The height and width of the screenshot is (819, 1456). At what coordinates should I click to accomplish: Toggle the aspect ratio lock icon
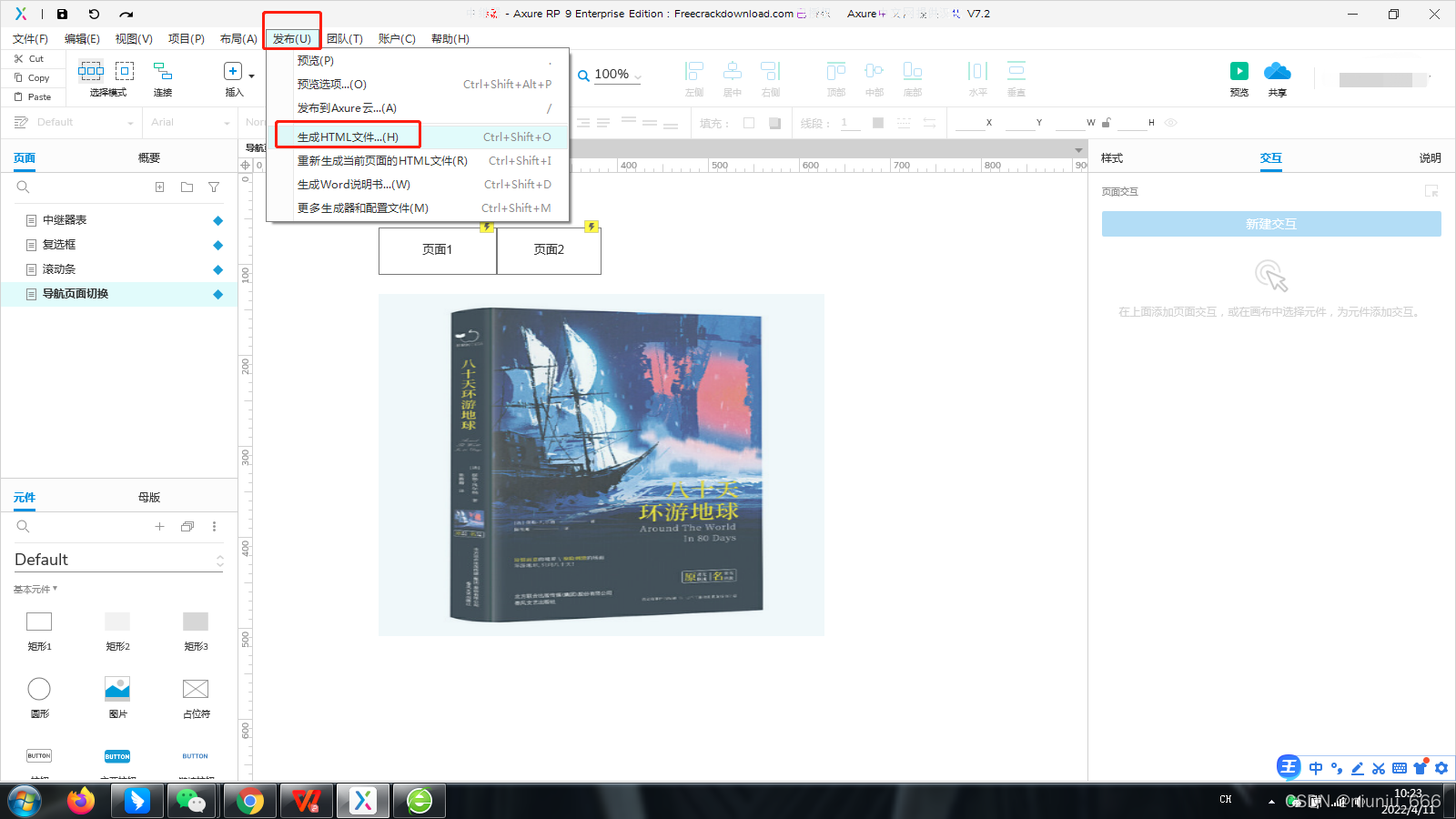(x=1107, y=123)
